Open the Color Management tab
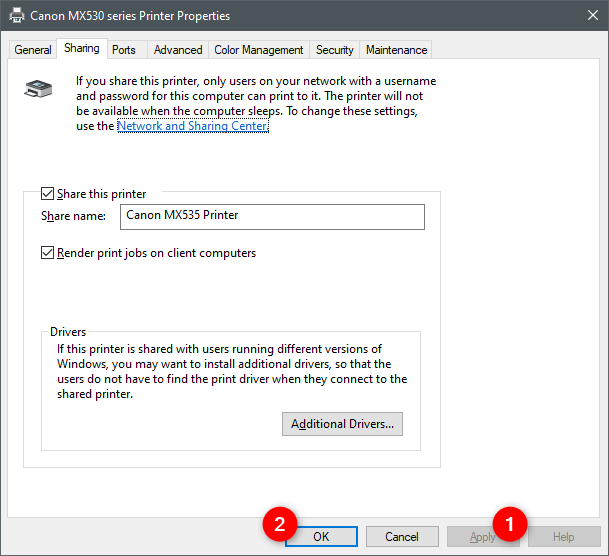 tap(259, 50)
